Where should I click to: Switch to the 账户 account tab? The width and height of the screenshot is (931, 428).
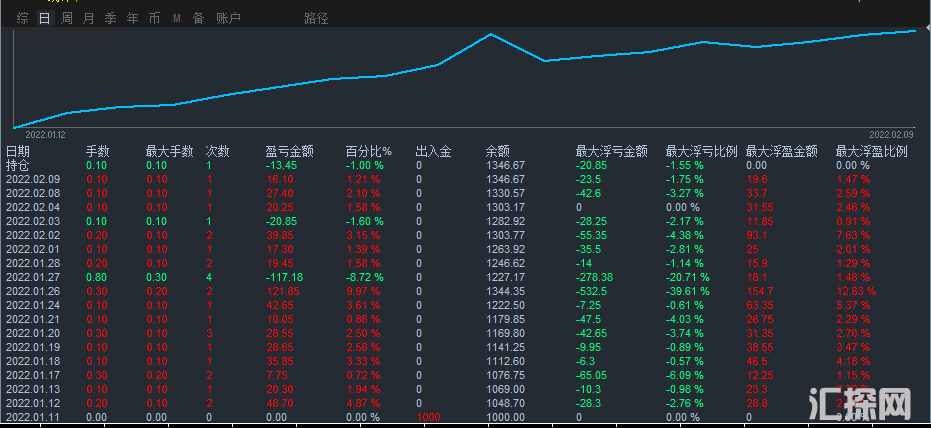point(228,18)
